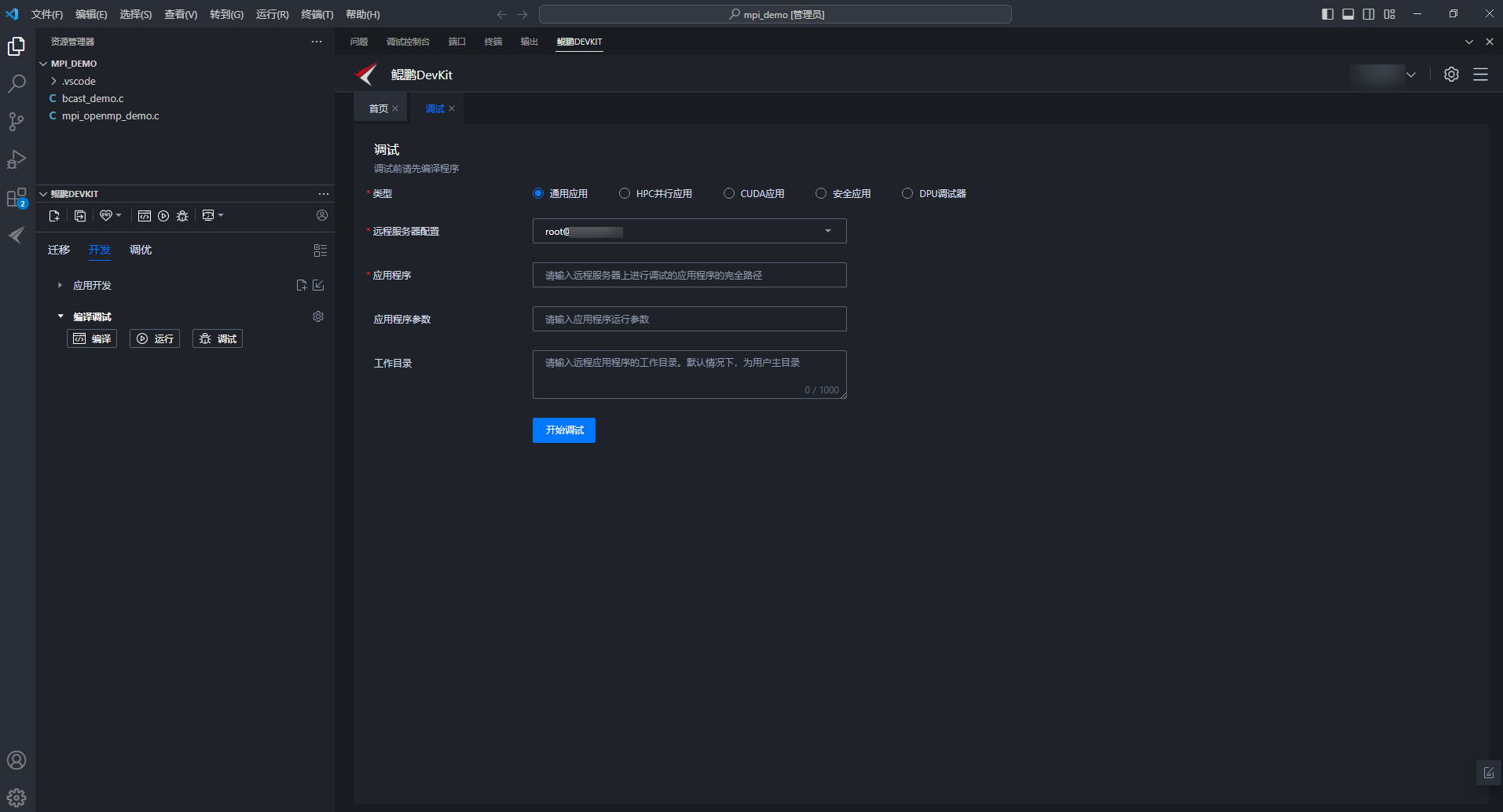1503x812 pixels.
Task: Switch to the 终端 panel tab
Action: coord(493,42)
